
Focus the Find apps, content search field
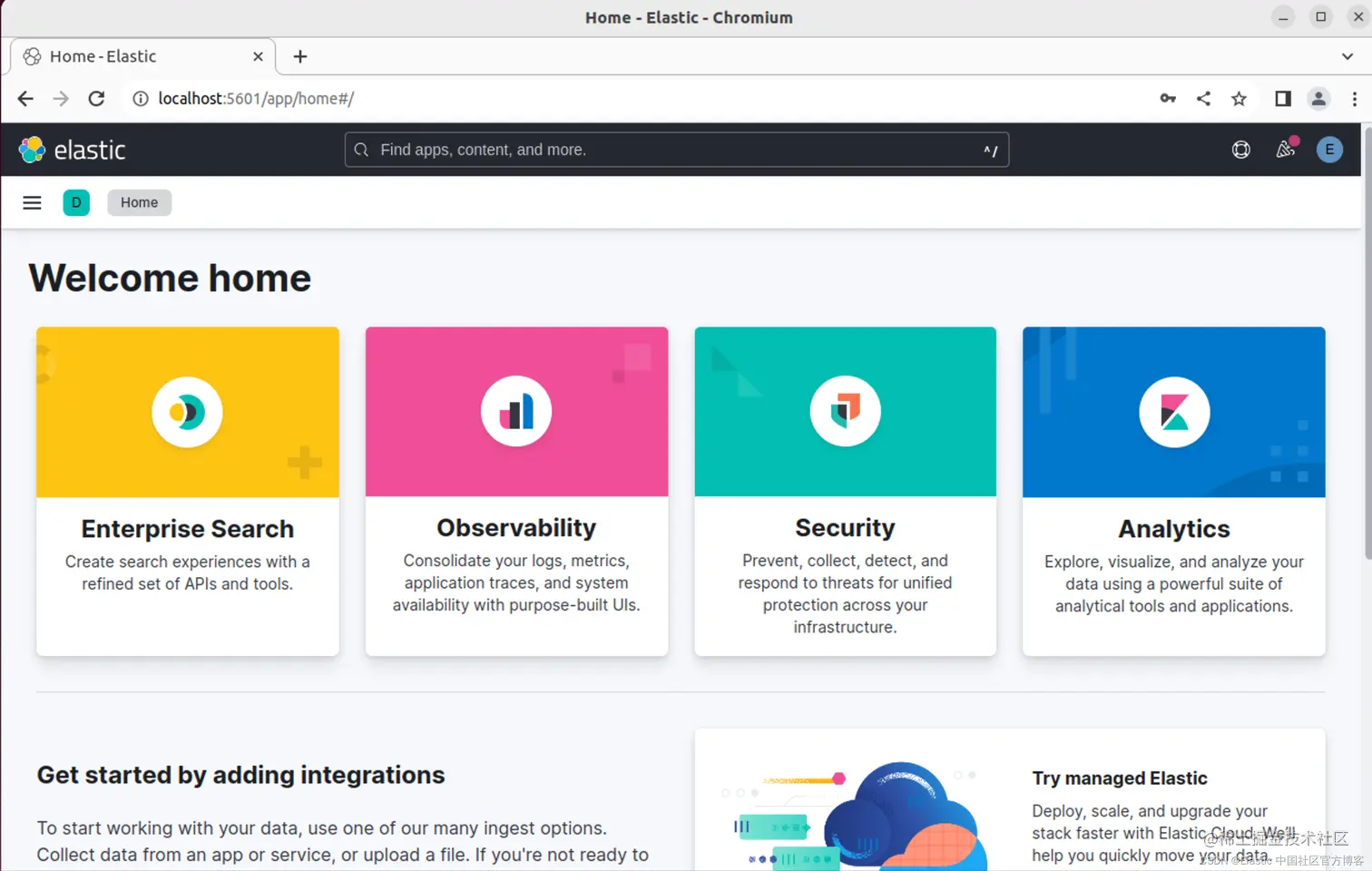click(x=677, y=150)
